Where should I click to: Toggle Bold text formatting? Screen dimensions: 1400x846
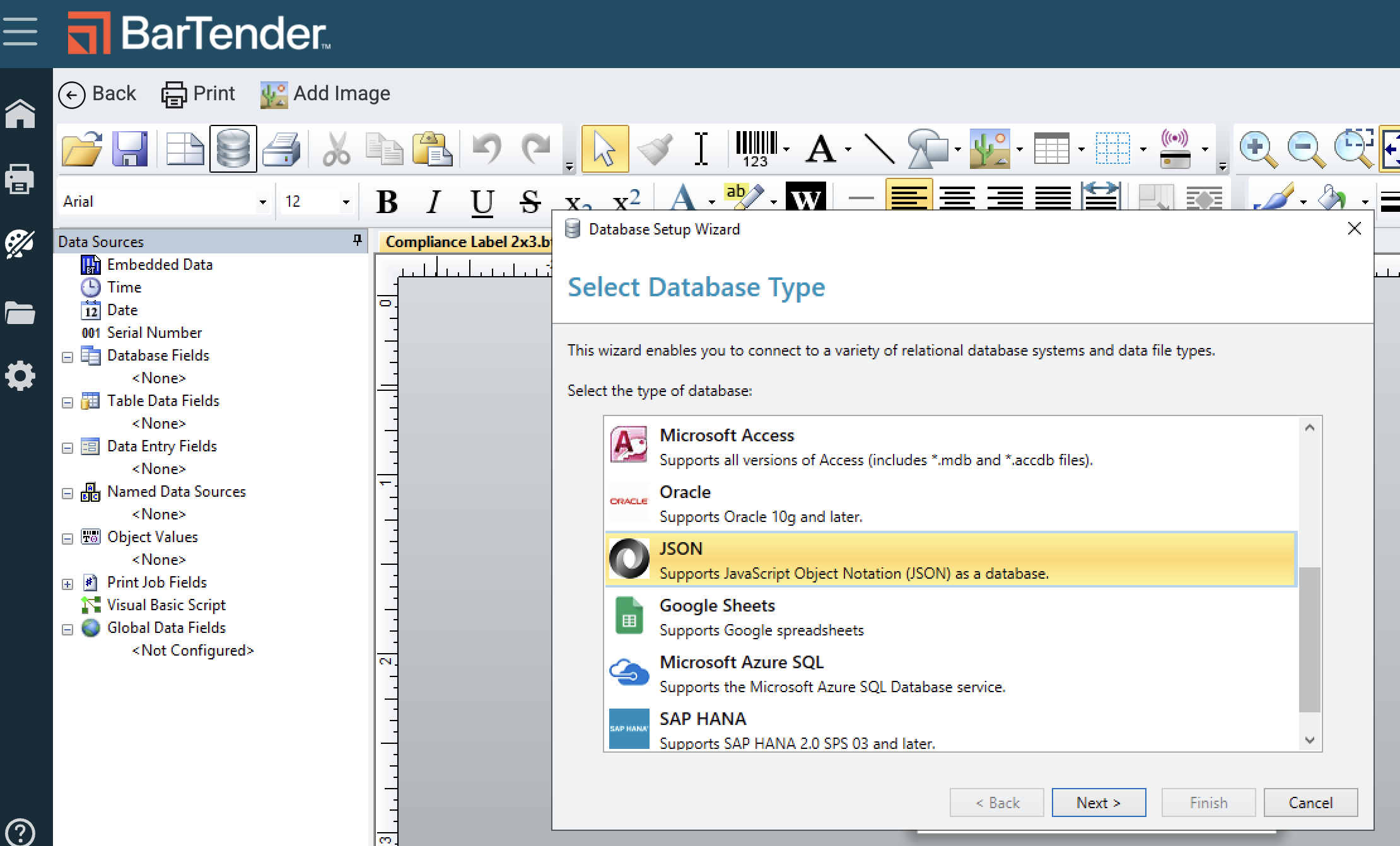387,202
